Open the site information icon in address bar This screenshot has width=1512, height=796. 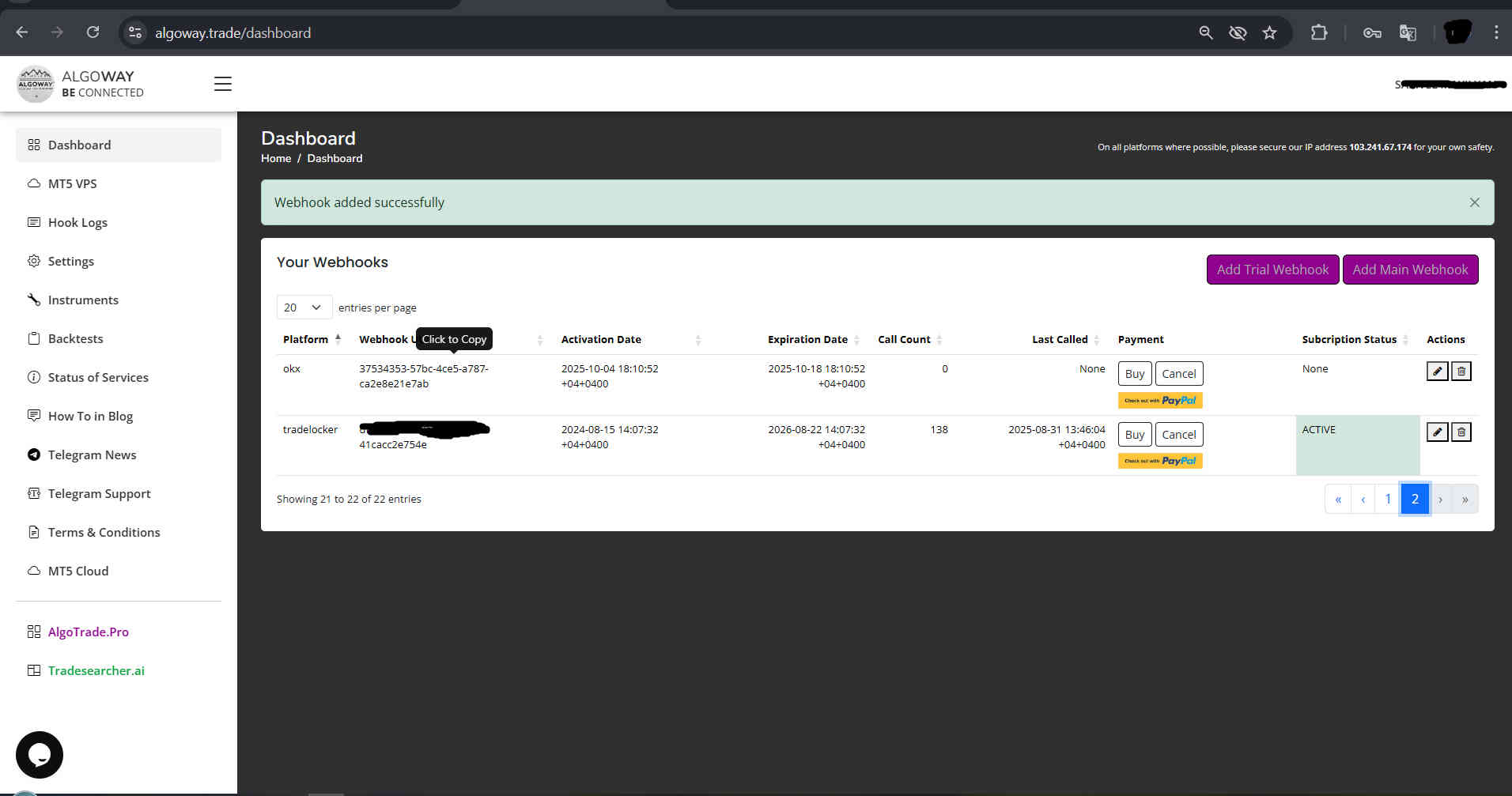(x=135, y=32)
